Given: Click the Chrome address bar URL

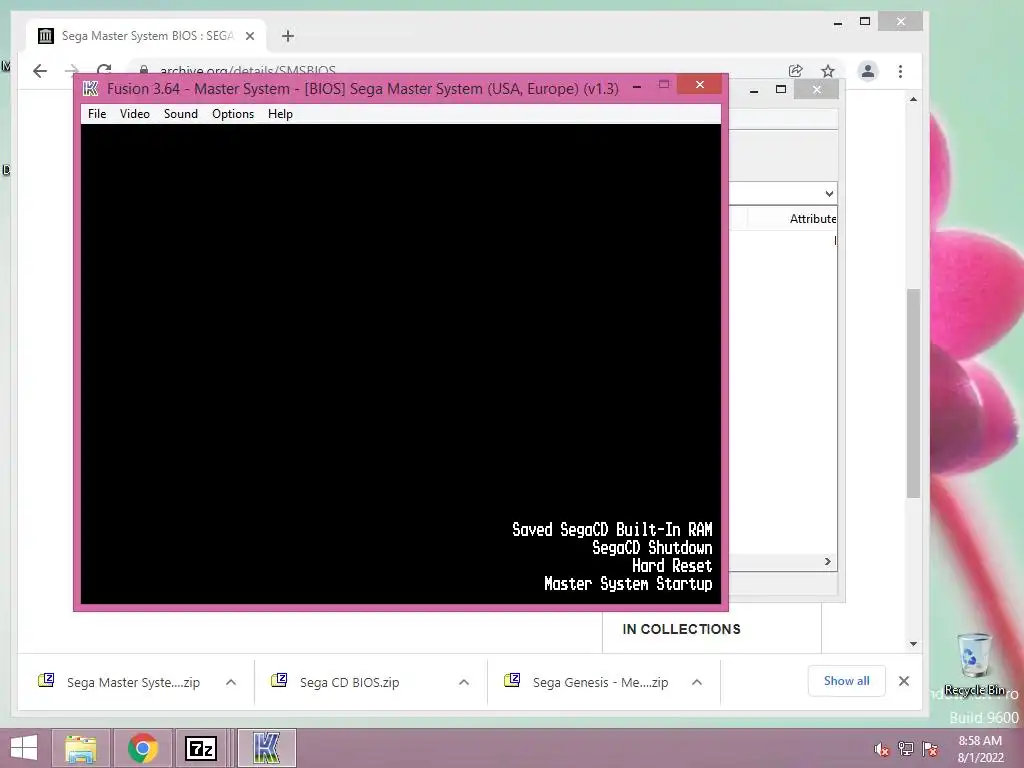Looking at the screenshot, I should [248, 70].
